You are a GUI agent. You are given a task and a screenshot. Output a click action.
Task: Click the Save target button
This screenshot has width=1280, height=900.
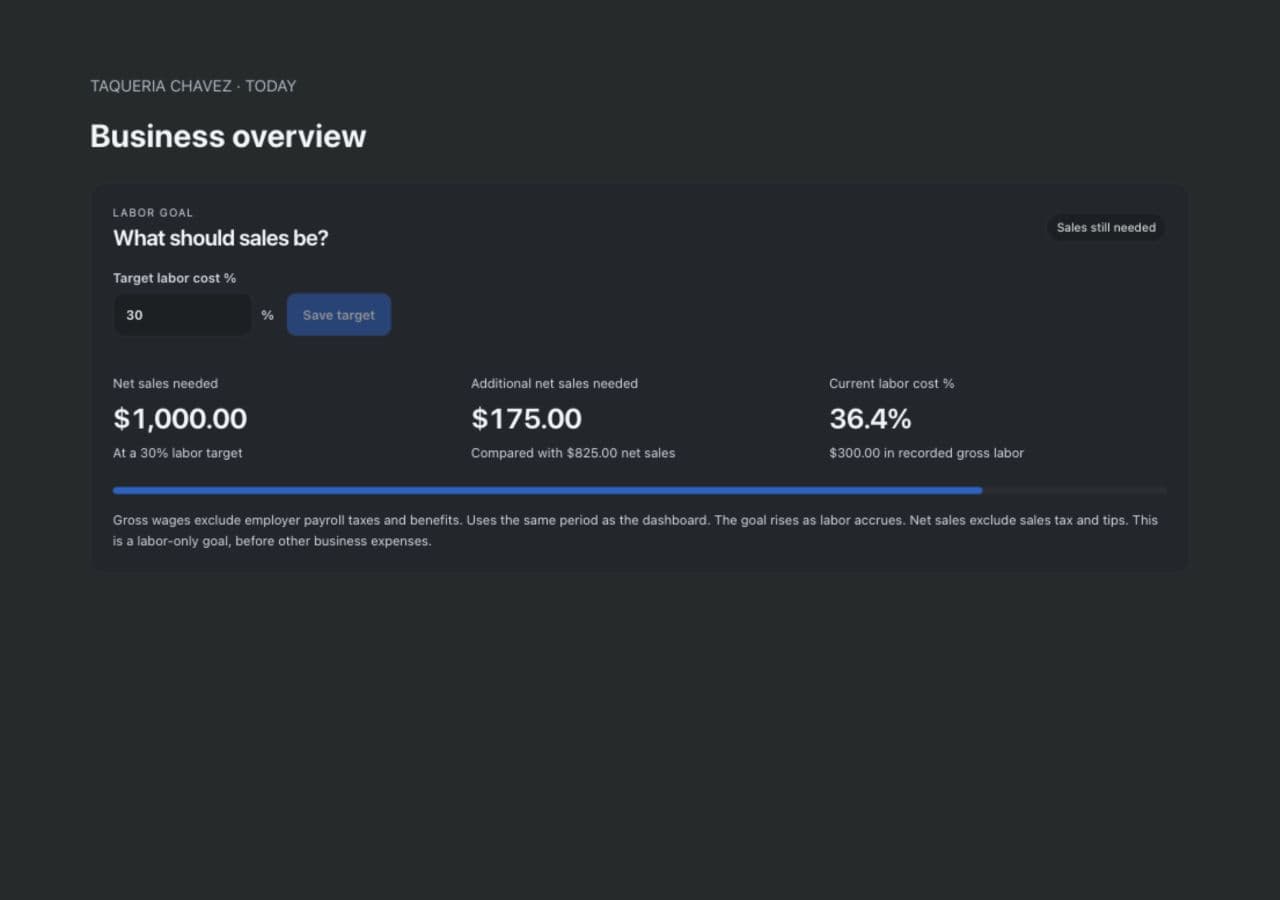(339, 315)
